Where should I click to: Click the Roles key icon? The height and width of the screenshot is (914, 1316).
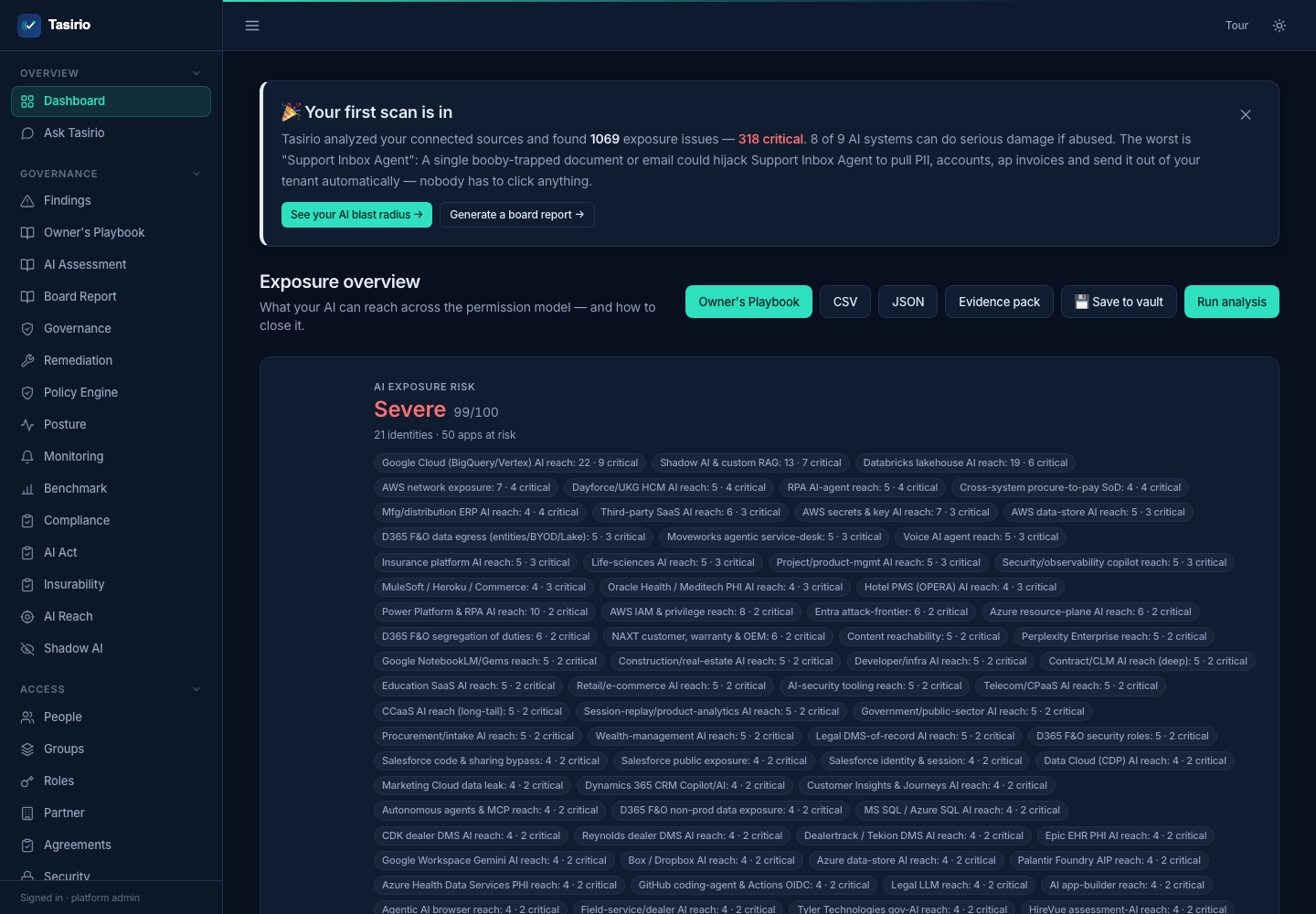pyautogui.click(x=27, y=781)
